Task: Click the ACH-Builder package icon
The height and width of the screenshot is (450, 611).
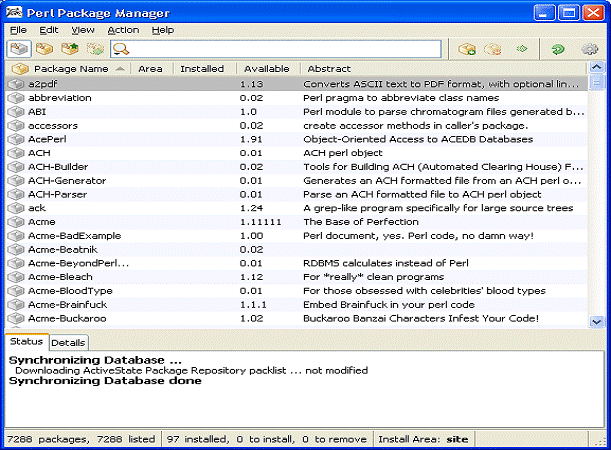Action: point(16,167)
